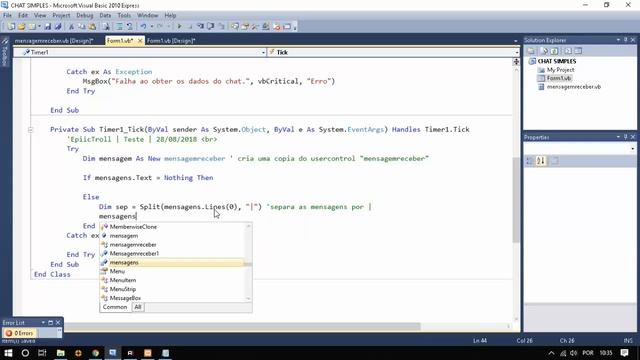
Task: Collapse the Timer1_Tick sub outline
Action: (31, 130)
